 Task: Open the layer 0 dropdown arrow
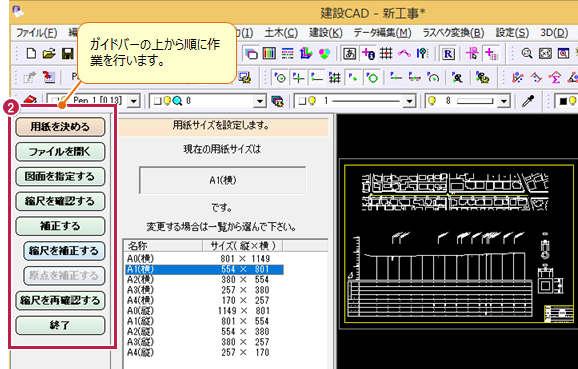tap(260, 101)
